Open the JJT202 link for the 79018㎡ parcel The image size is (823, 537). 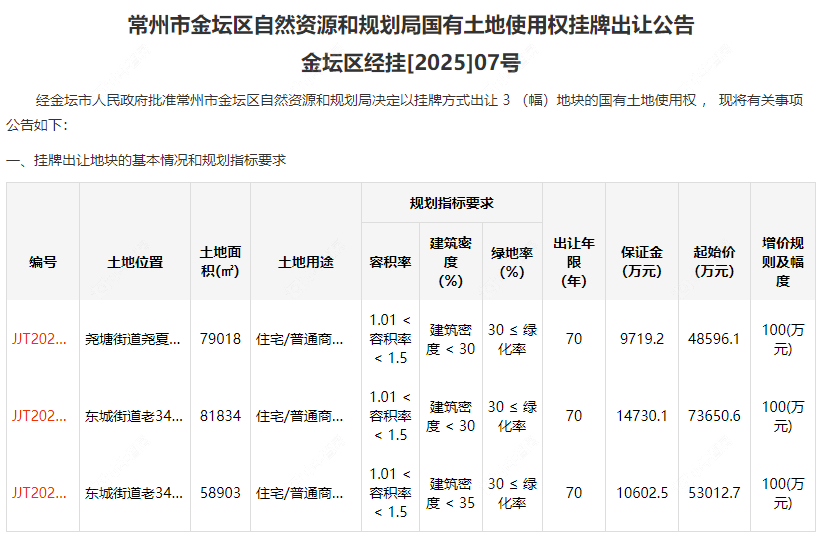[39, 339]
